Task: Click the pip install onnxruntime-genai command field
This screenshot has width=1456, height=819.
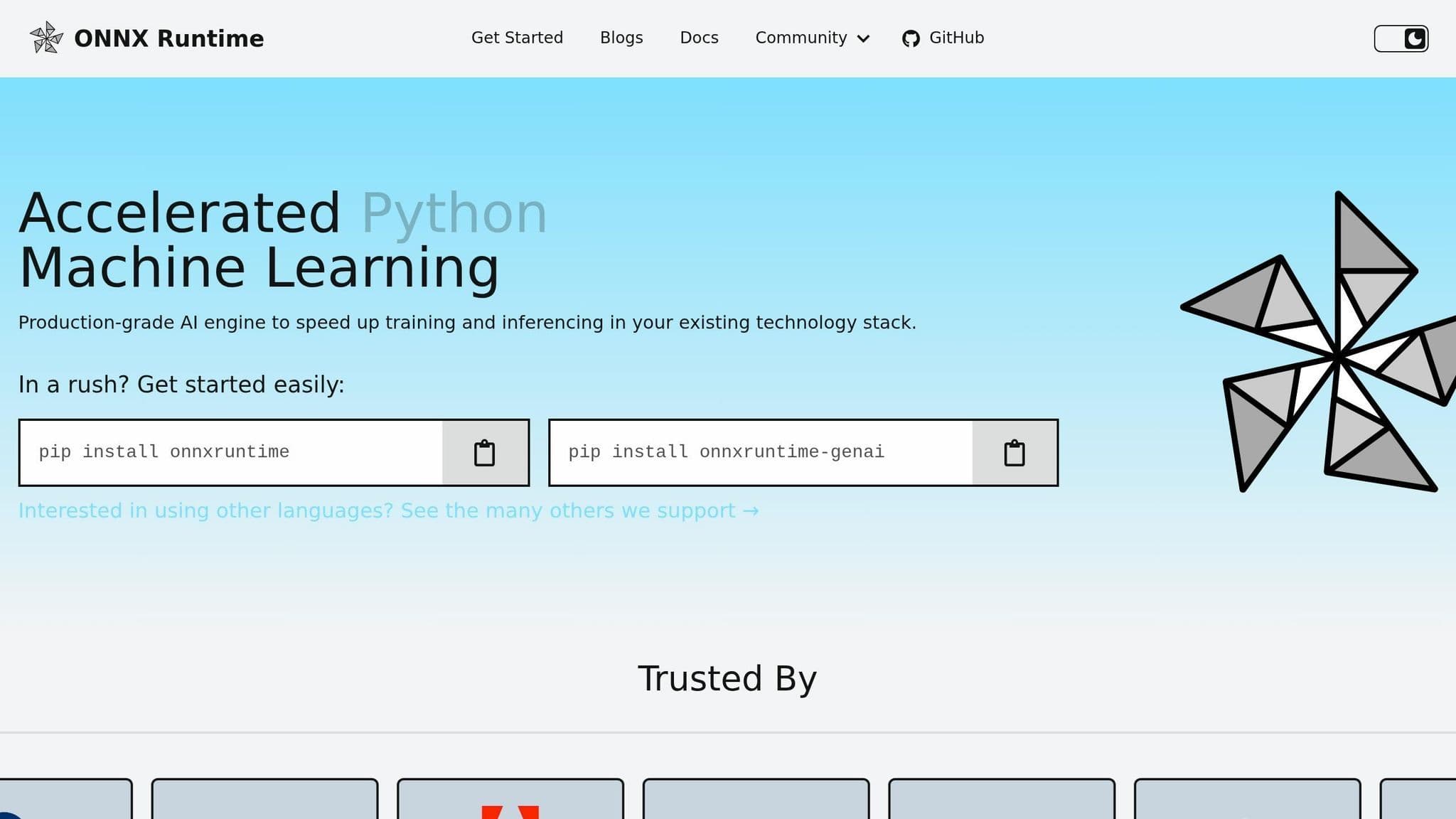Action: pos(761,453)
